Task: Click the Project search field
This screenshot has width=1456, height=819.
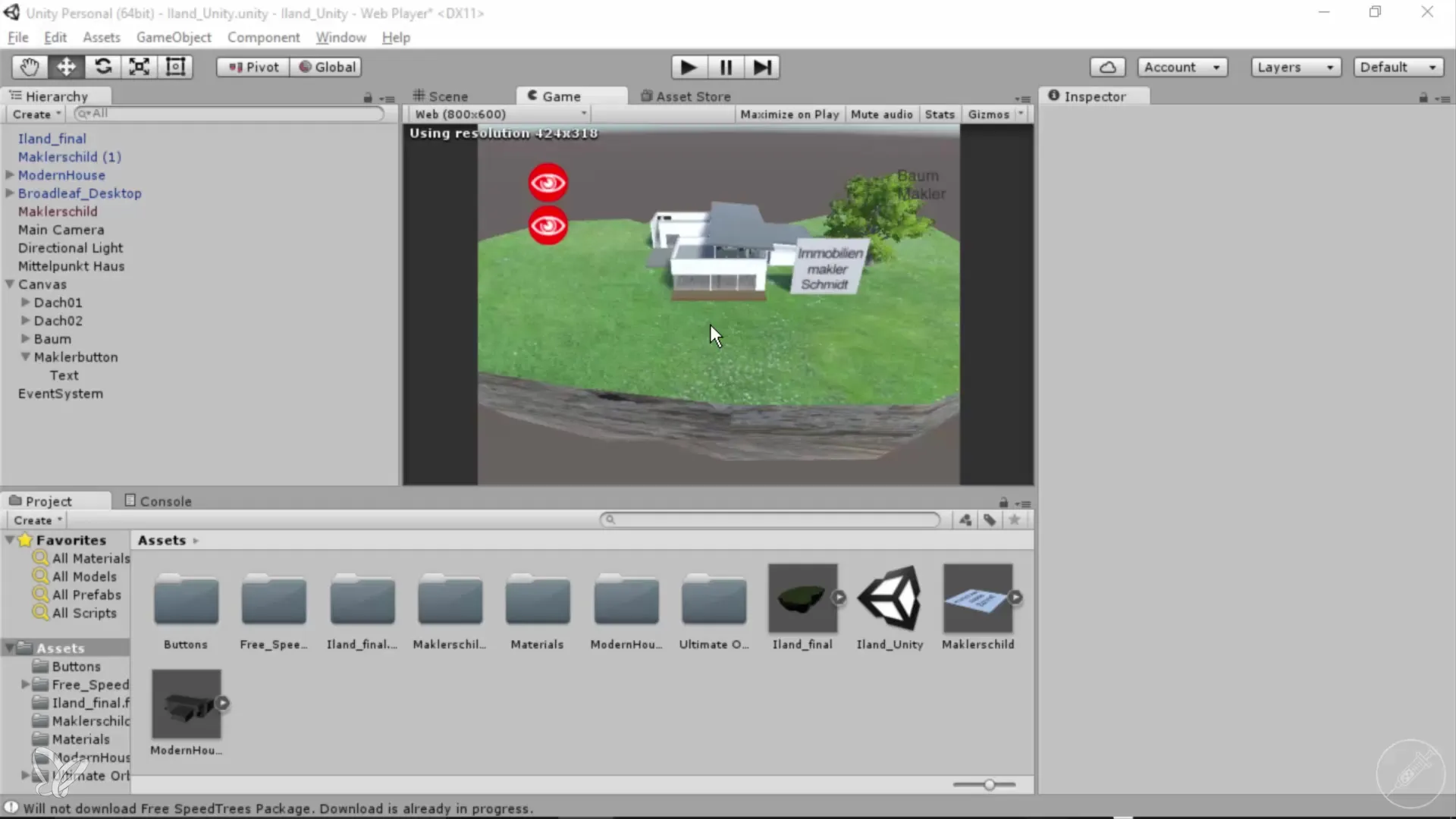Action: coord(770,520)
